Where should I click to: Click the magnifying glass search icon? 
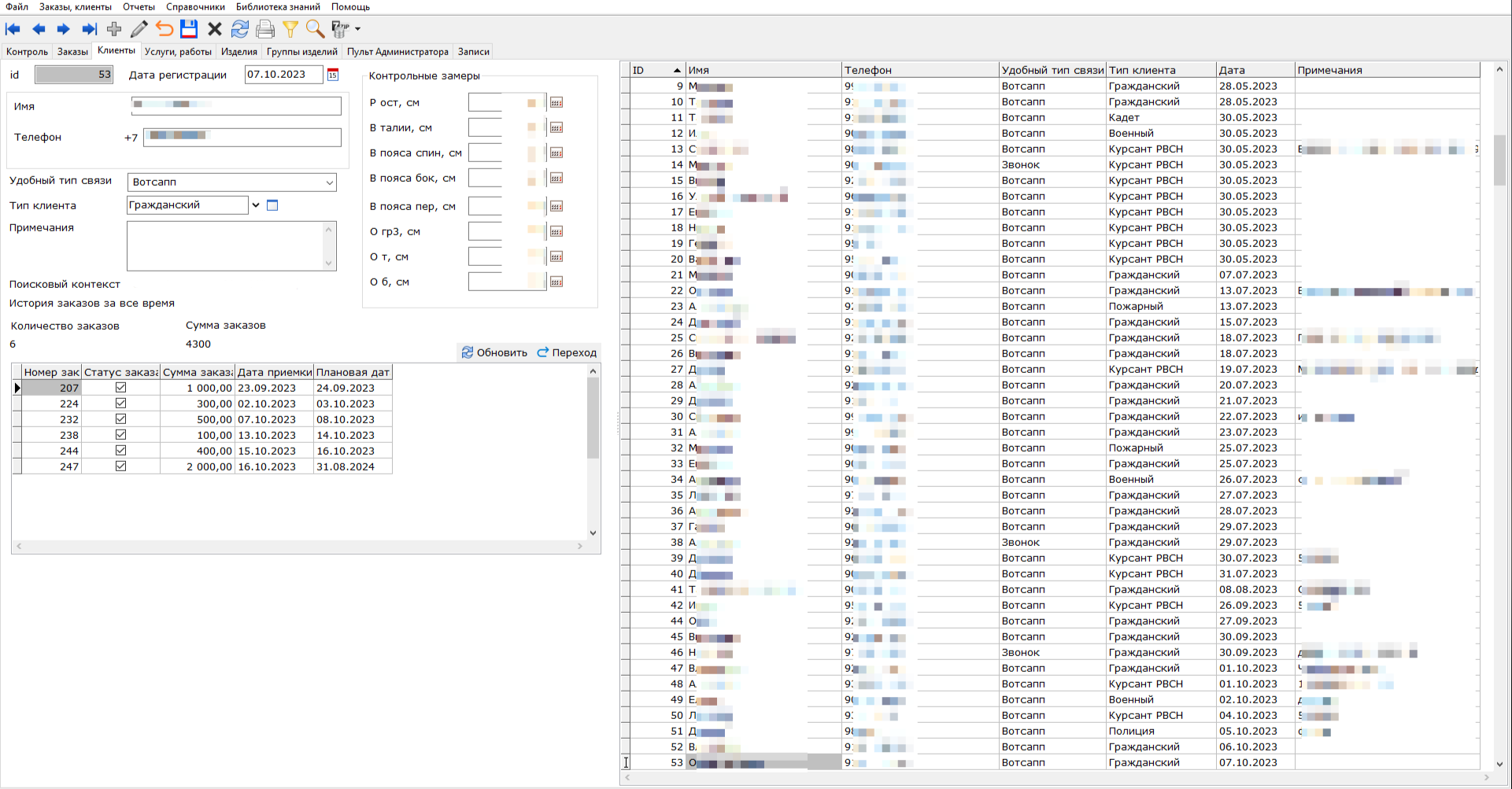click(315, 30)
